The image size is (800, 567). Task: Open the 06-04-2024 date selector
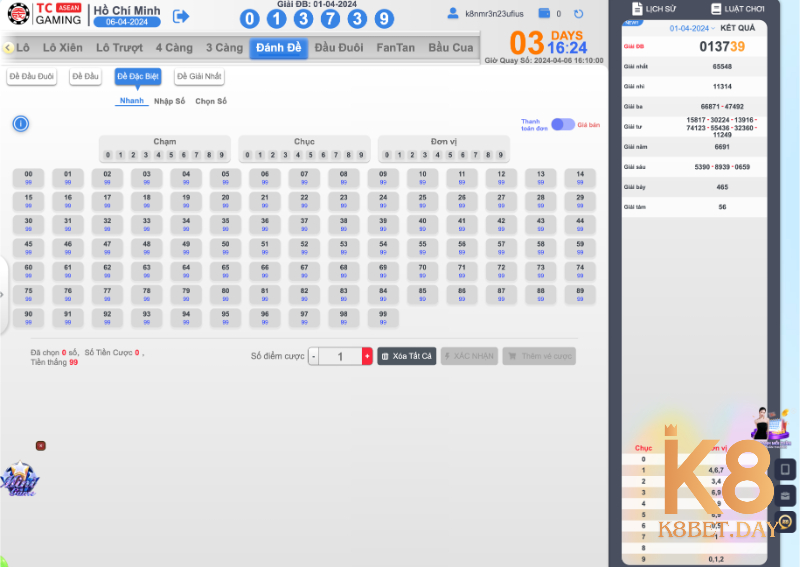125,23
